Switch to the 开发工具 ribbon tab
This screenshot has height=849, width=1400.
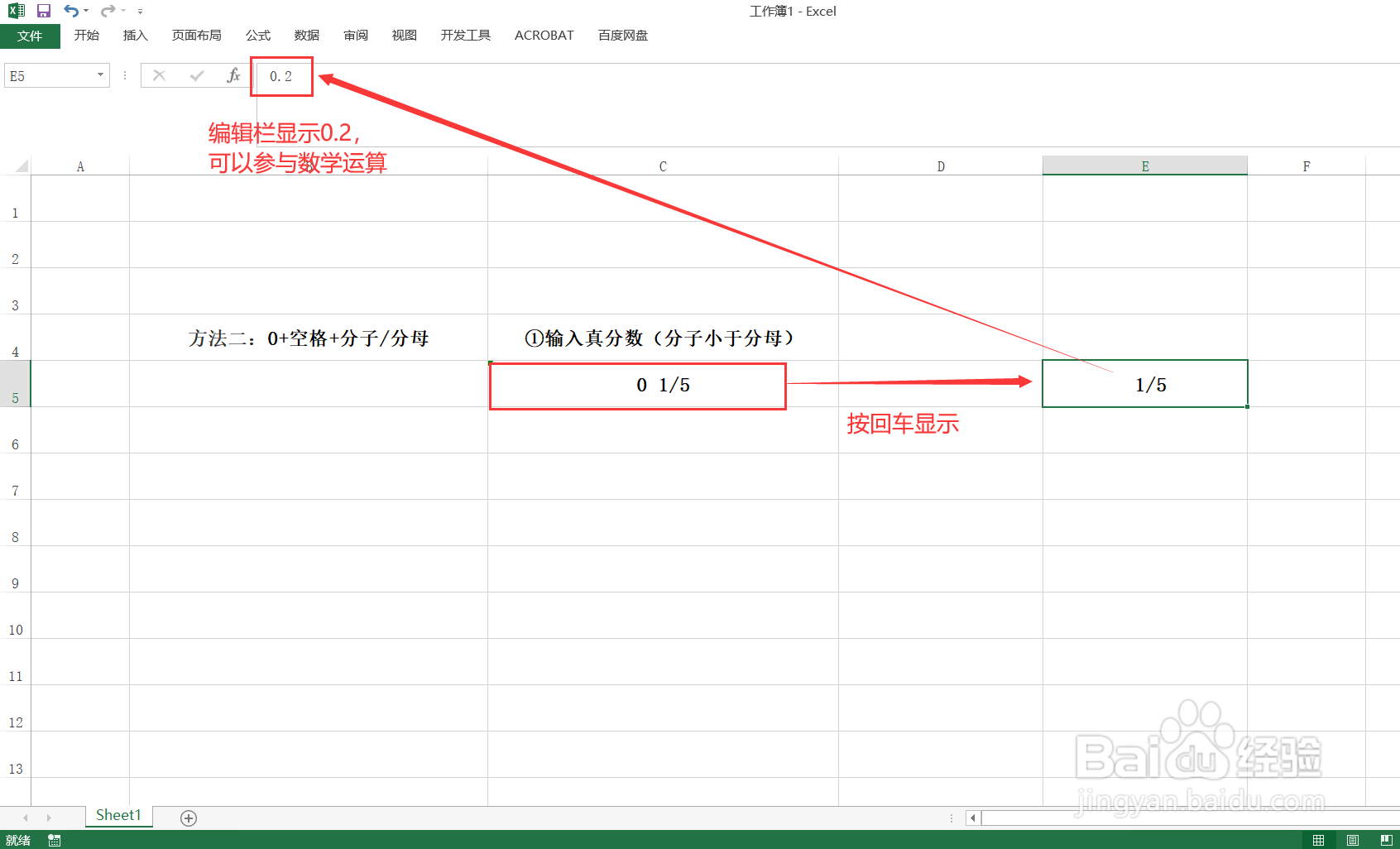point(466,36)
